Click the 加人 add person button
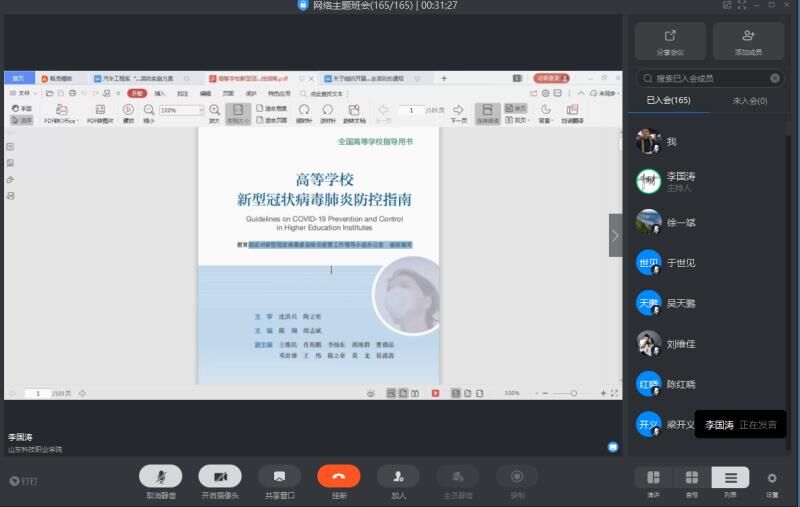 [398, 476]
